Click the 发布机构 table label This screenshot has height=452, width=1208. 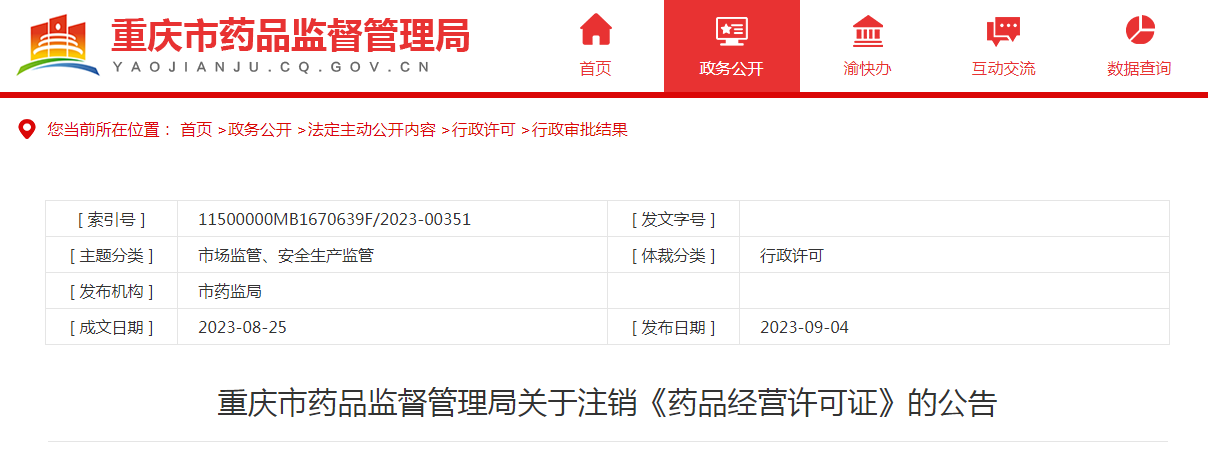[x=111, y=291]
